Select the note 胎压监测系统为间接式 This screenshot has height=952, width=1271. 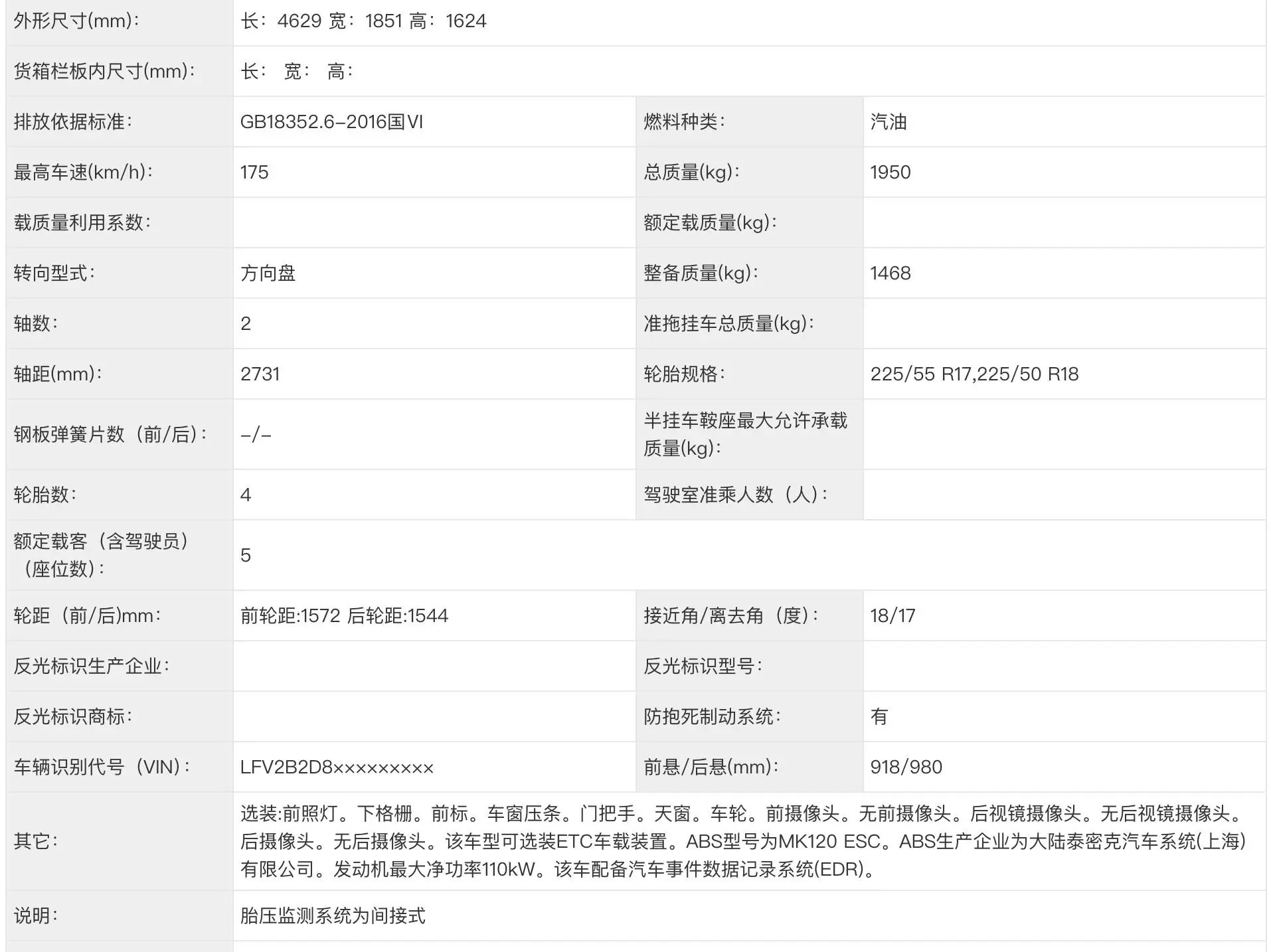[x=333, y=916]
